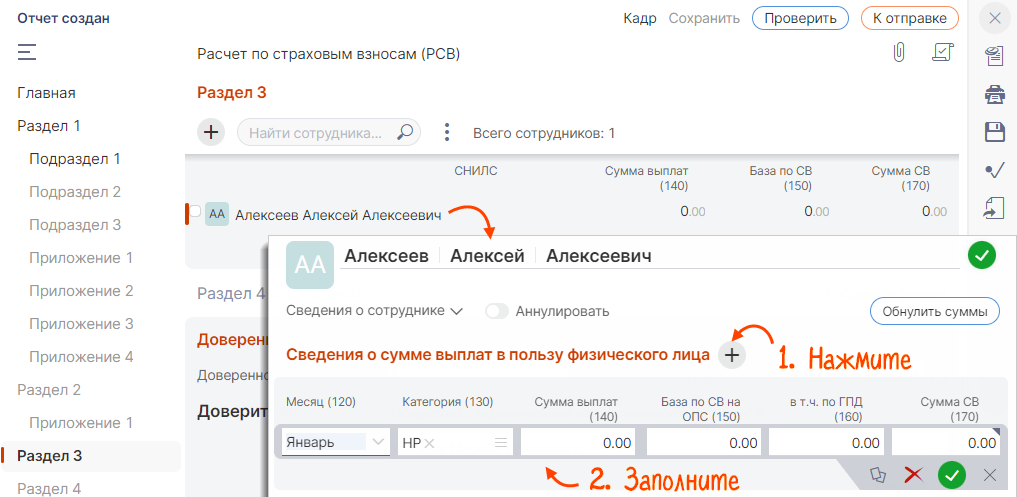Click Кадр in the top bar
This screenshot has width=1017, height=497.
coord(640,18)
